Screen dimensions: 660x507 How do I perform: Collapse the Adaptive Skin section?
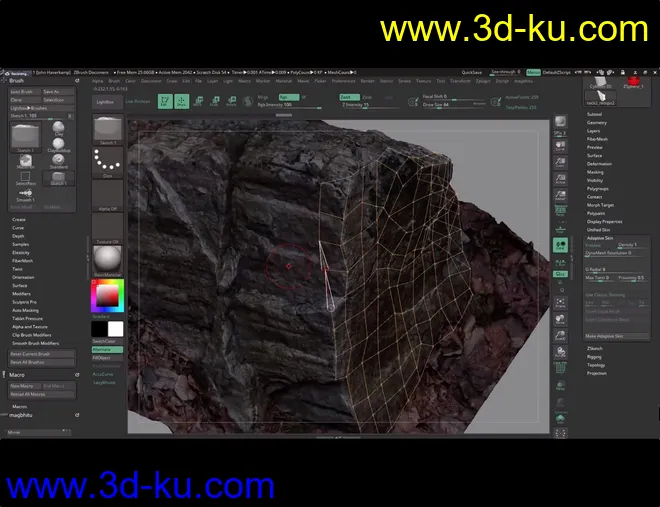click(600, 238)
